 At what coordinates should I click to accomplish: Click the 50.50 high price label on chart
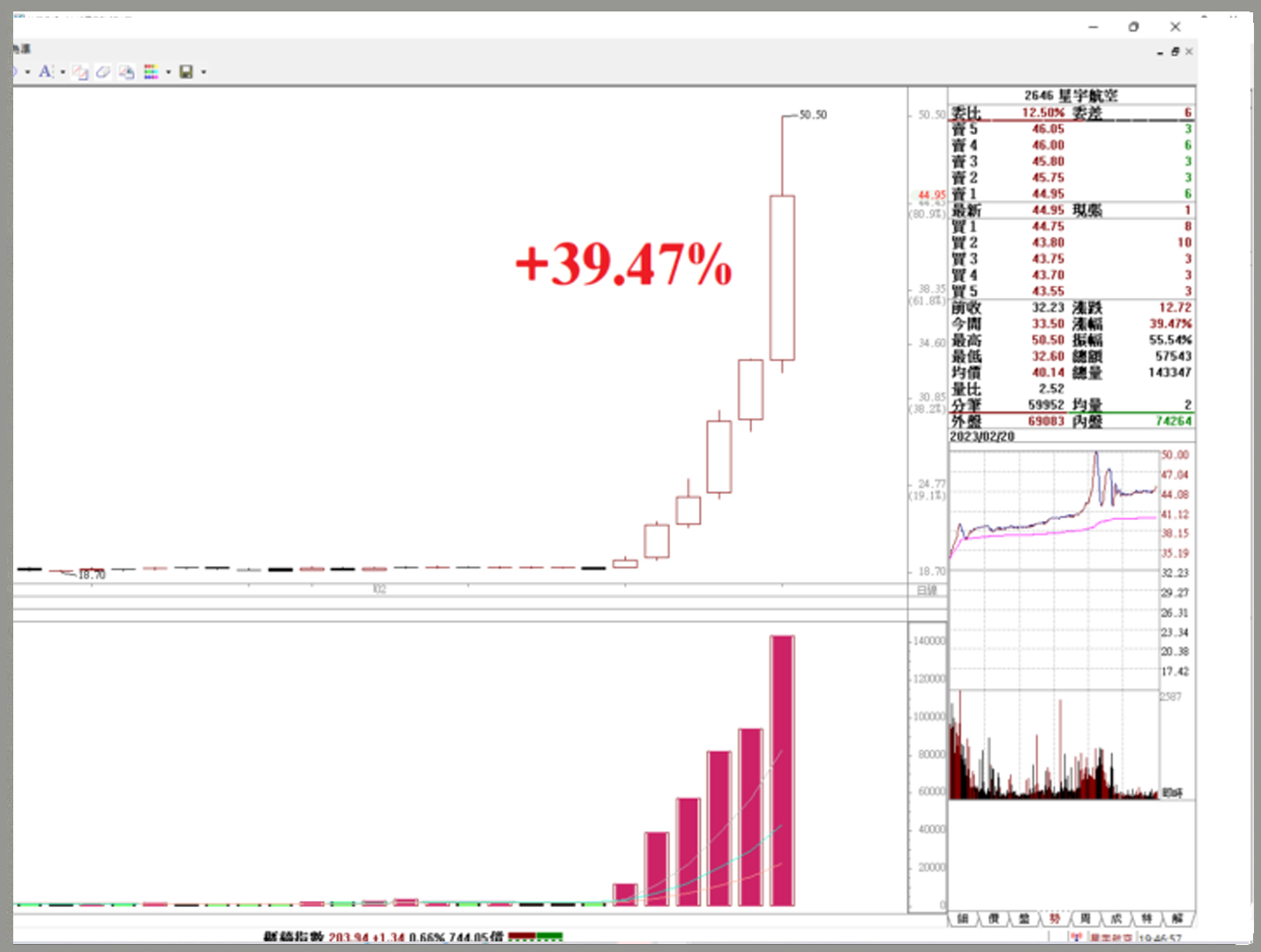pos(813,115)
